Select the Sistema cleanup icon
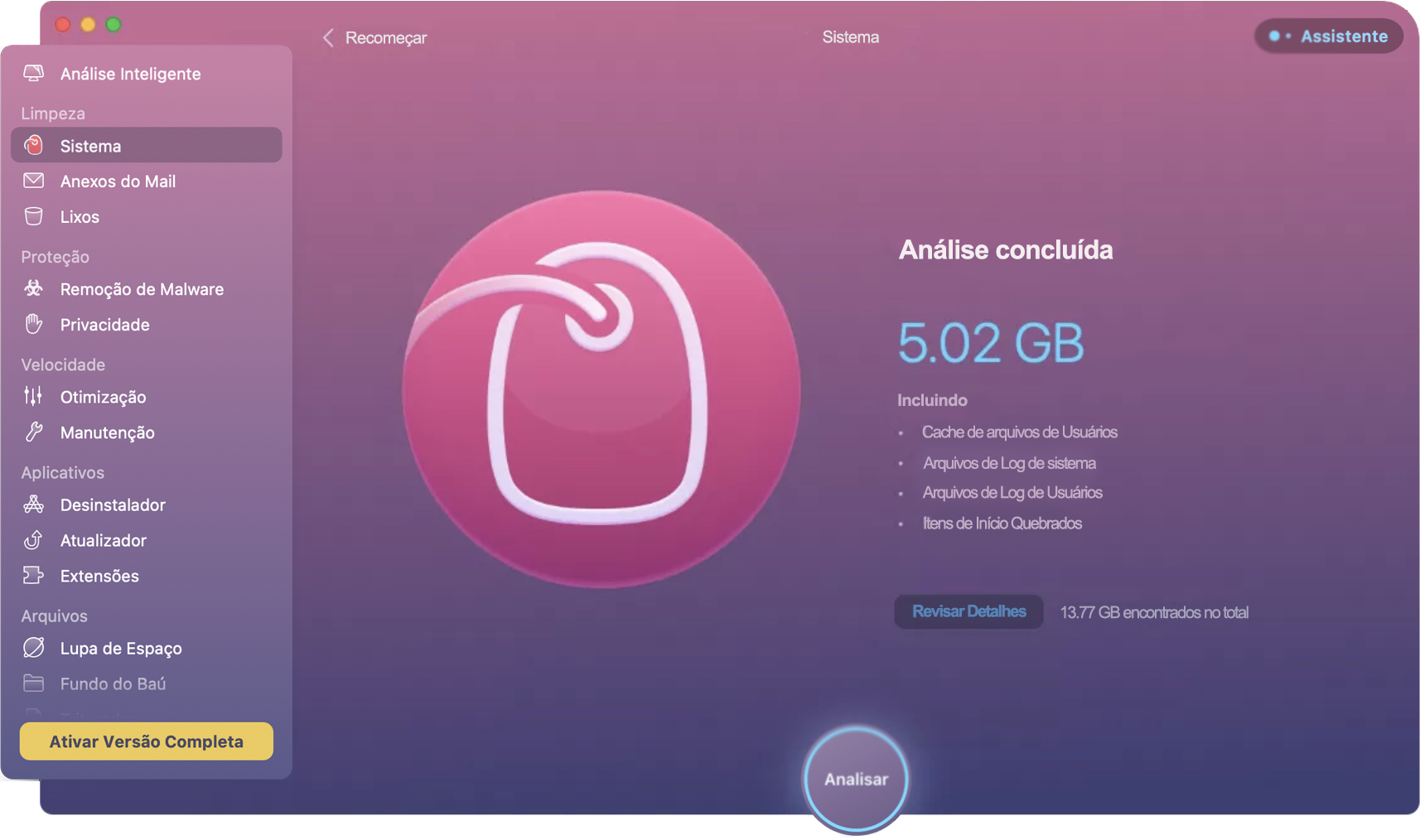The width and height of the screenshot is (1420, 840). pos(34,145)
